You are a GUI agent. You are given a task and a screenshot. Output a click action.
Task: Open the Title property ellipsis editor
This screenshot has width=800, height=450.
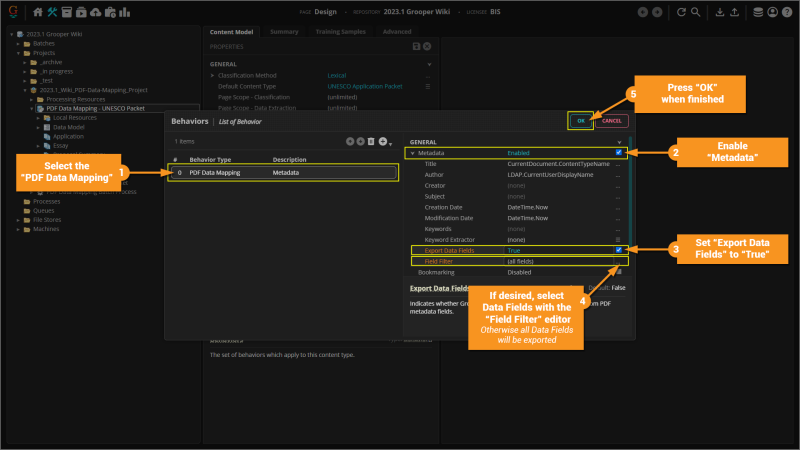click(618, 164)
